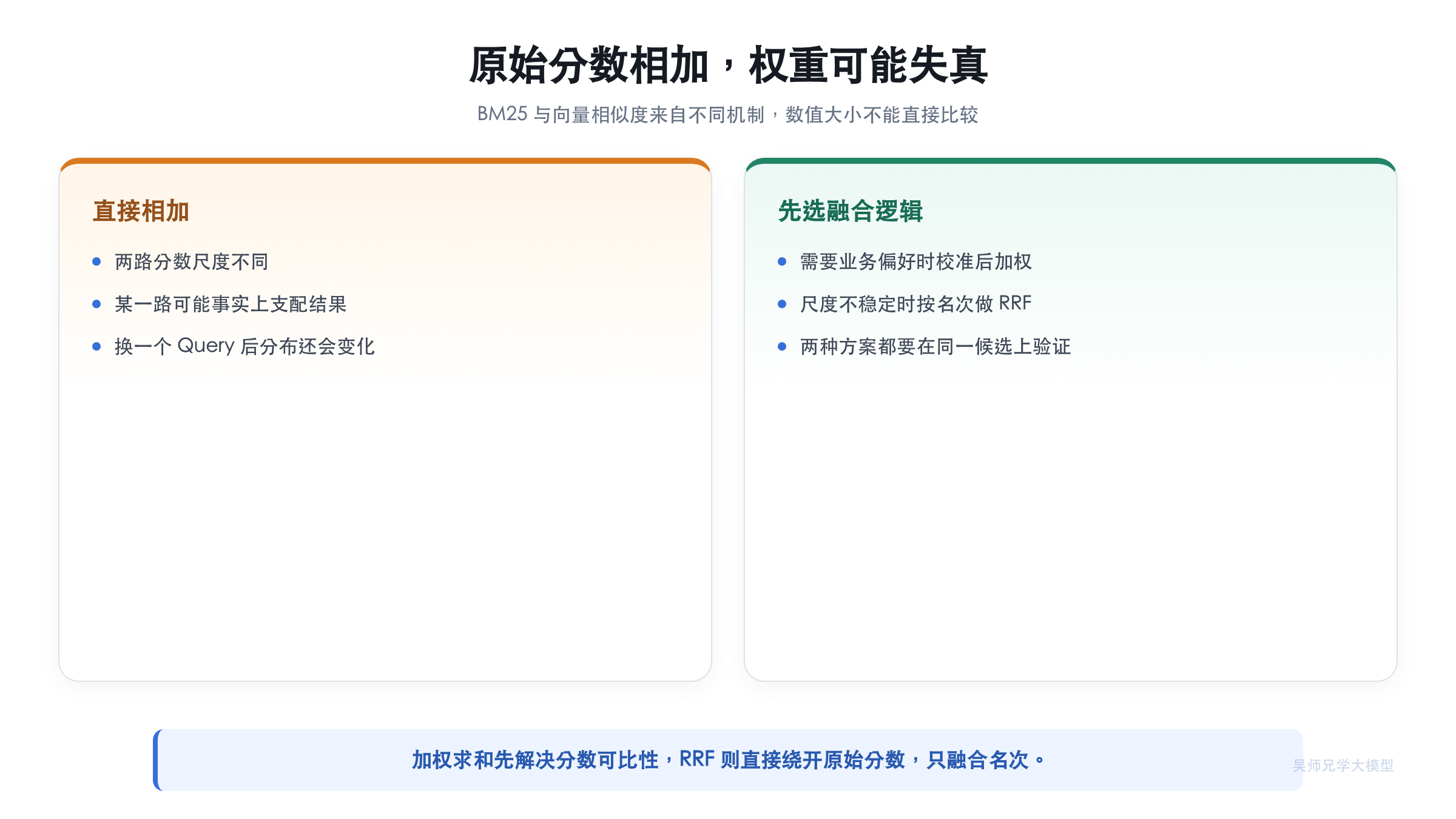This screenshot has width=1456, height=819.
Task: Click the bullet text 某一路可能事实上支配结果
Action: 231,304
